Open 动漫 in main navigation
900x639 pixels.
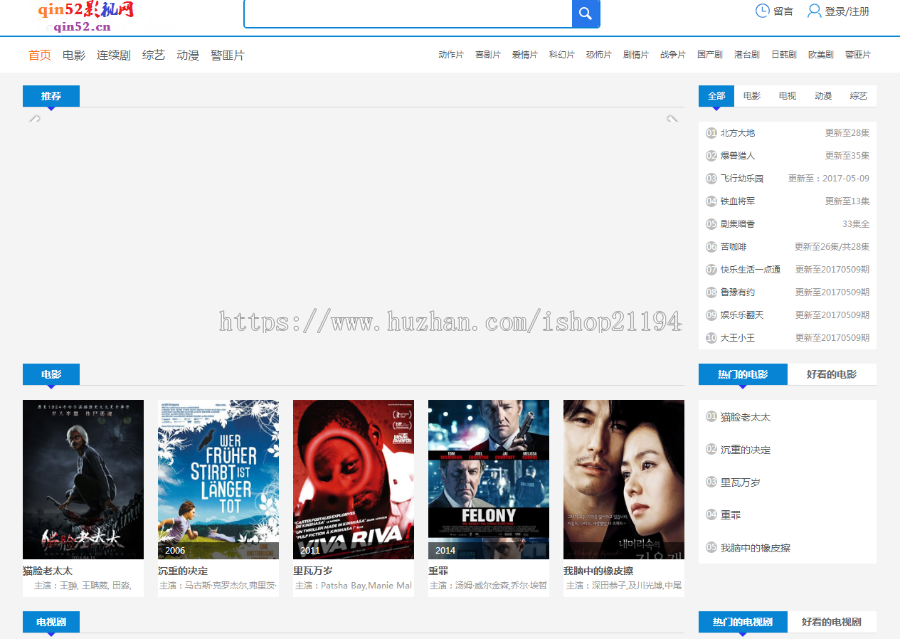(x=188, y=55)
